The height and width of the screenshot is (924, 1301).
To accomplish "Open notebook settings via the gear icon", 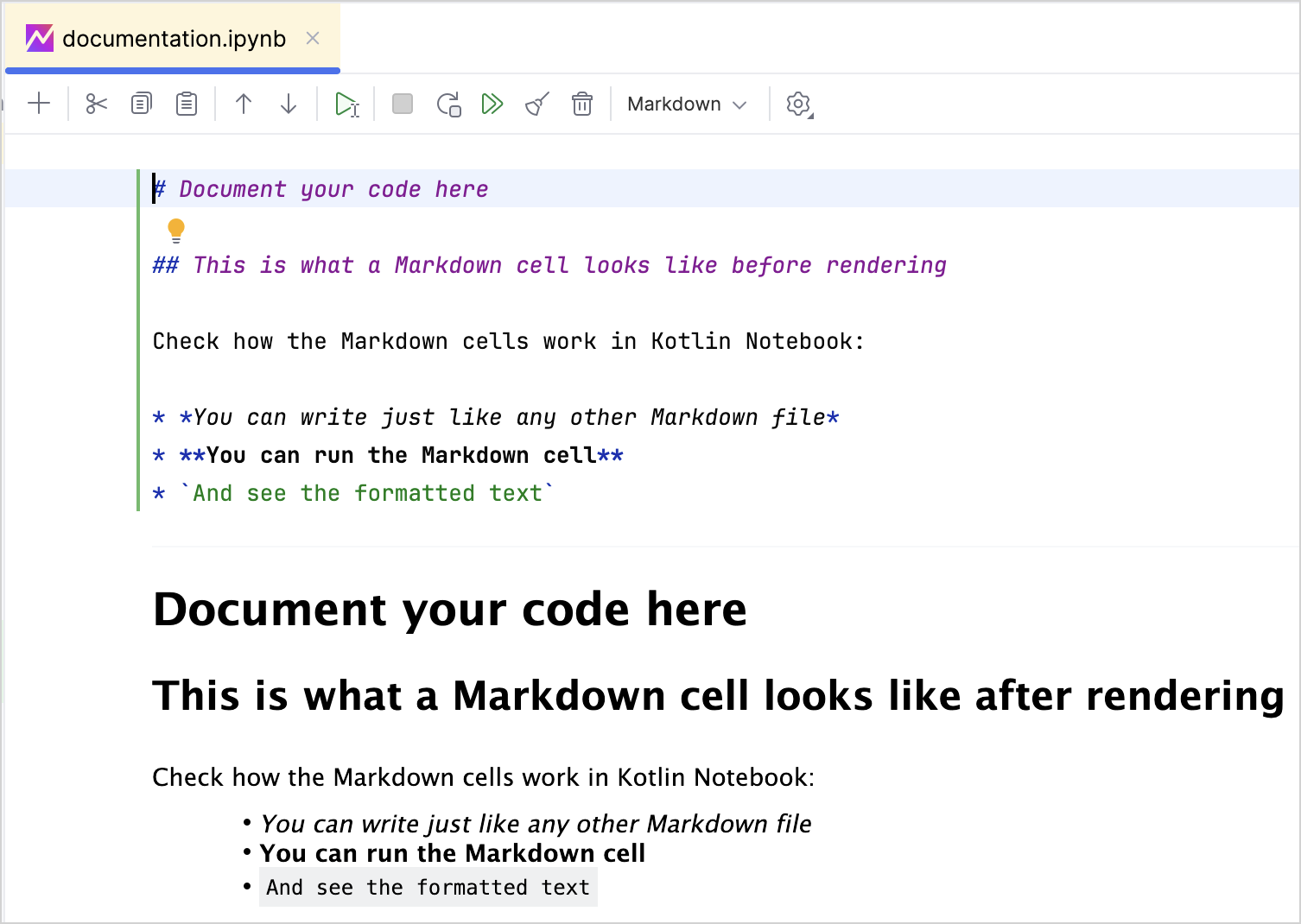I will 797,104.
